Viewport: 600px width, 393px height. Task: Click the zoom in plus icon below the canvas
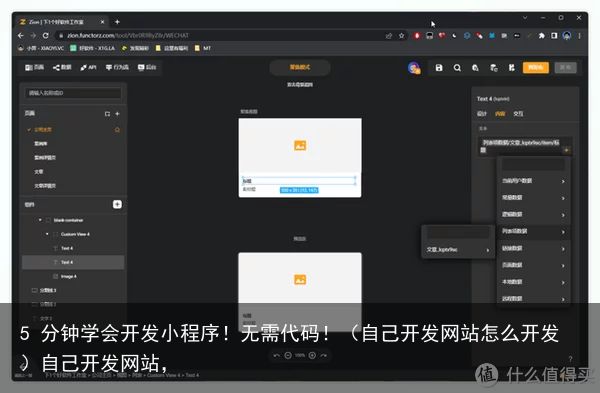click(x=312, y=355)
